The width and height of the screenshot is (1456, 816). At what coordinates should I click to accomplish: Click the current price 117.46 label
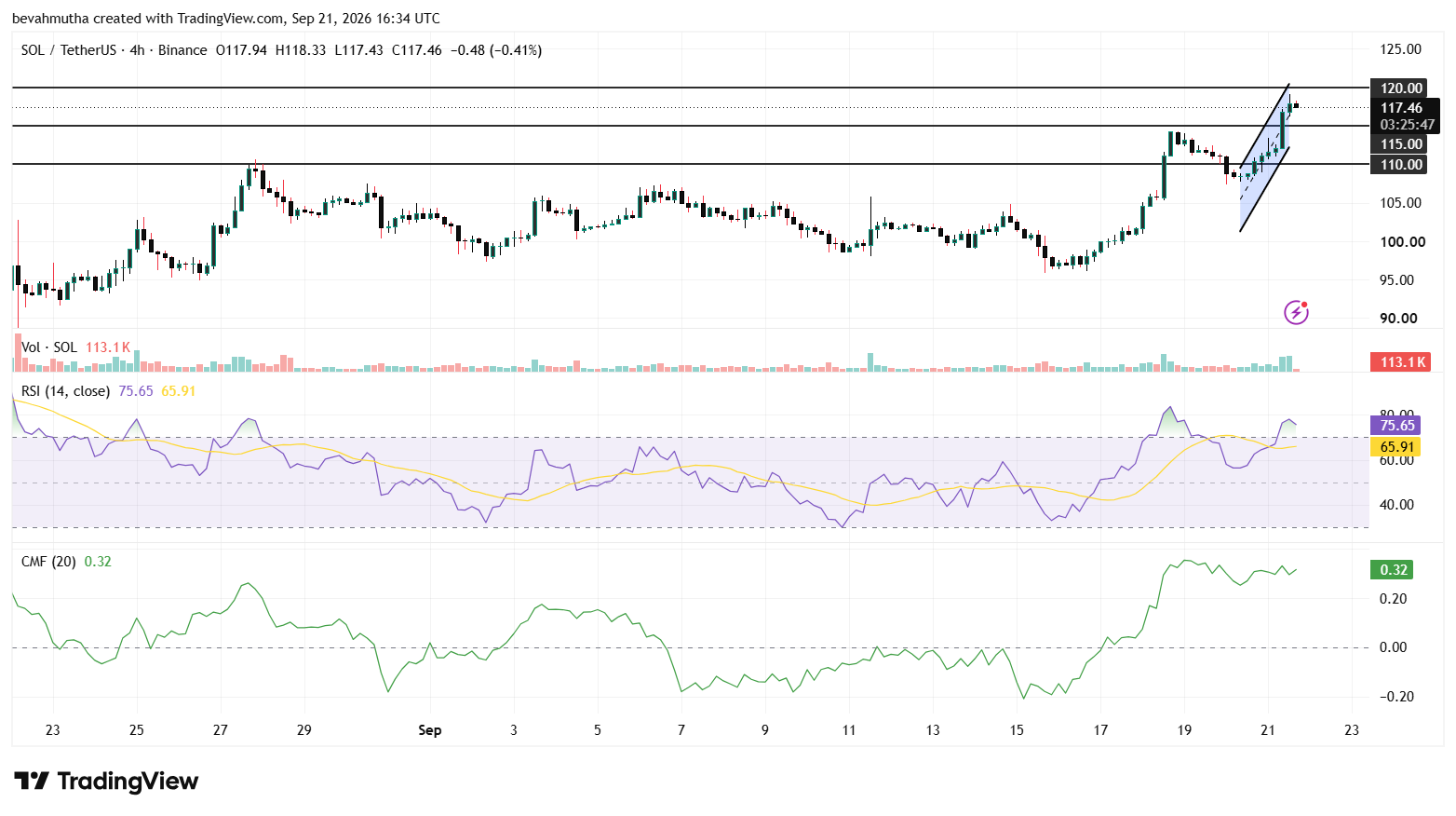point(1401,108)
